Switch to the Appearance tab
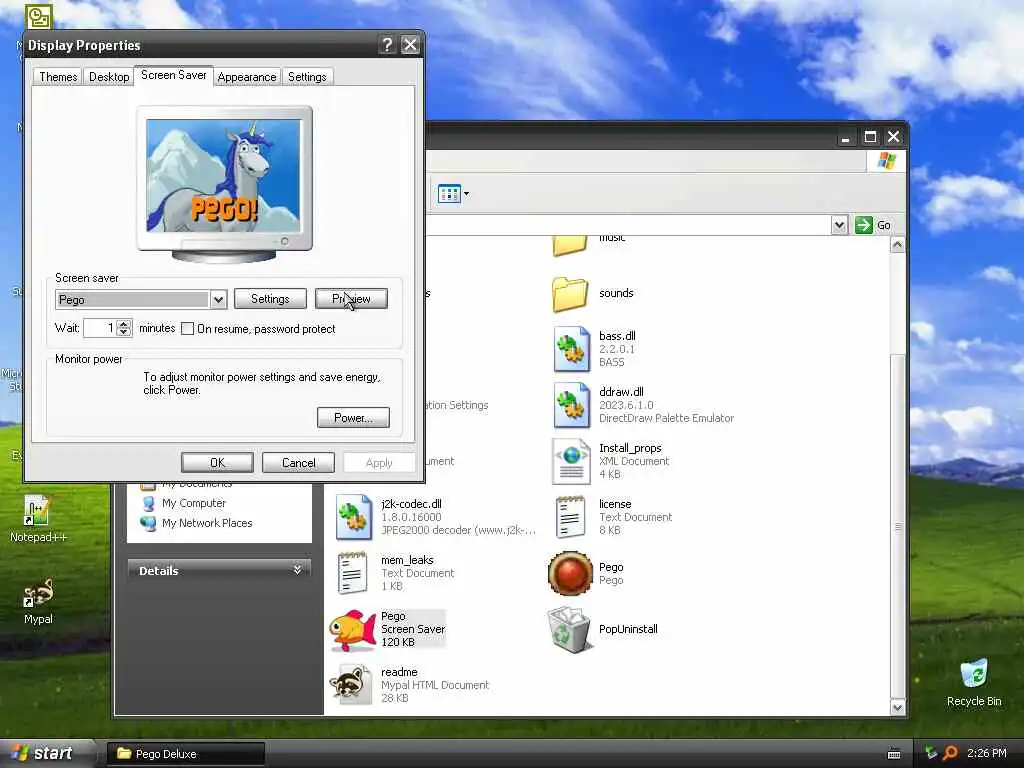Viewport: 1024px width, 768px height. click(247, 77)
